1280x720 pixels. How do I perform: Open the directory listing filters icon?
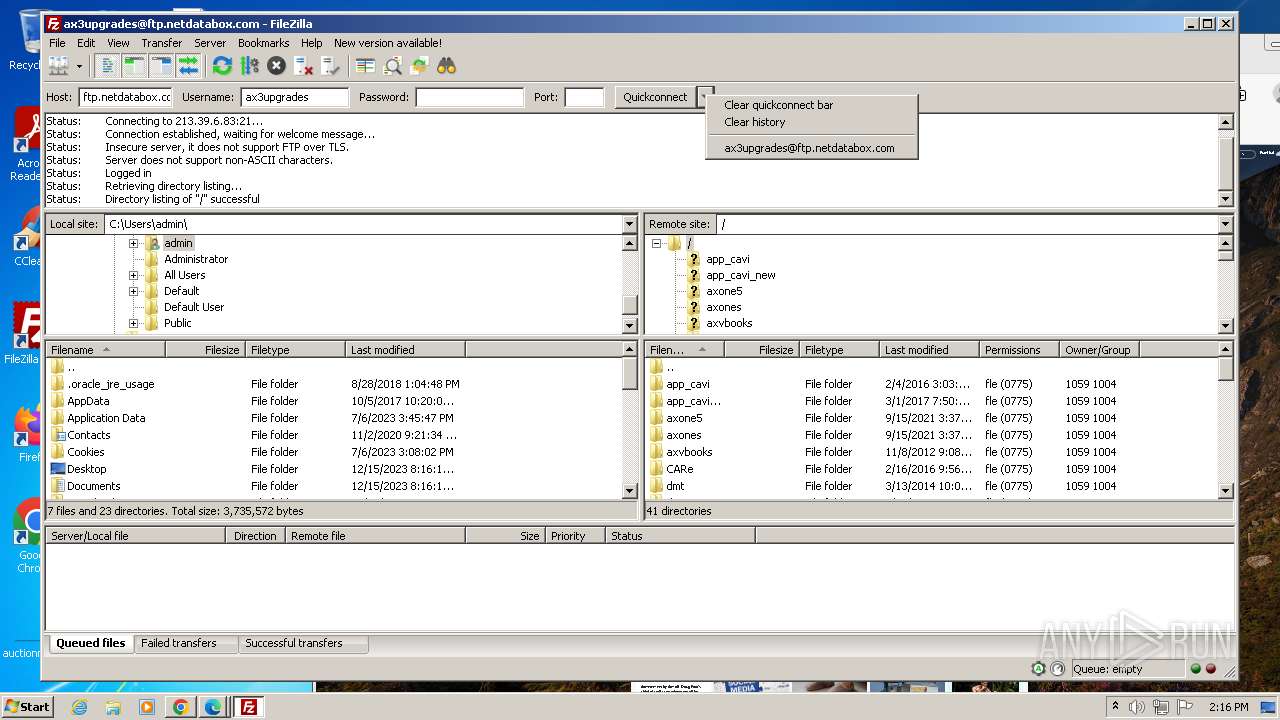[365, 66]
